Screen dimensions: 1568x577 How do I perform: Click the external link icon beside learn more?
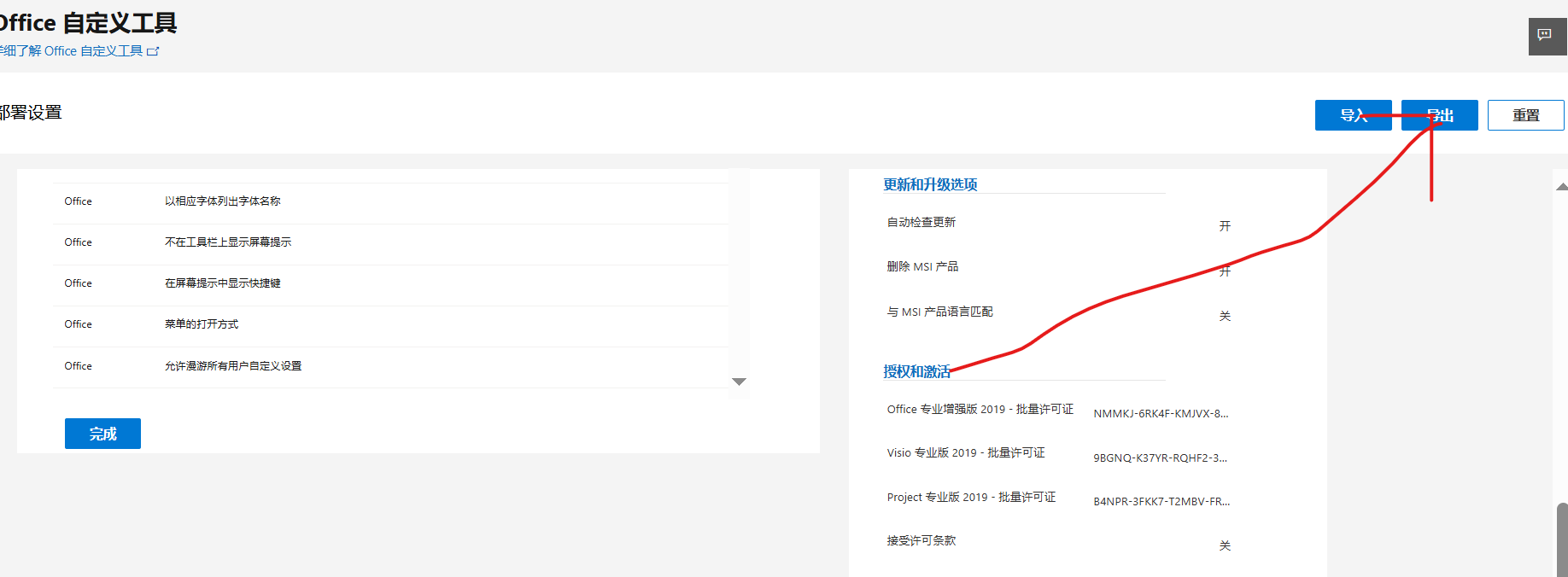153,51
